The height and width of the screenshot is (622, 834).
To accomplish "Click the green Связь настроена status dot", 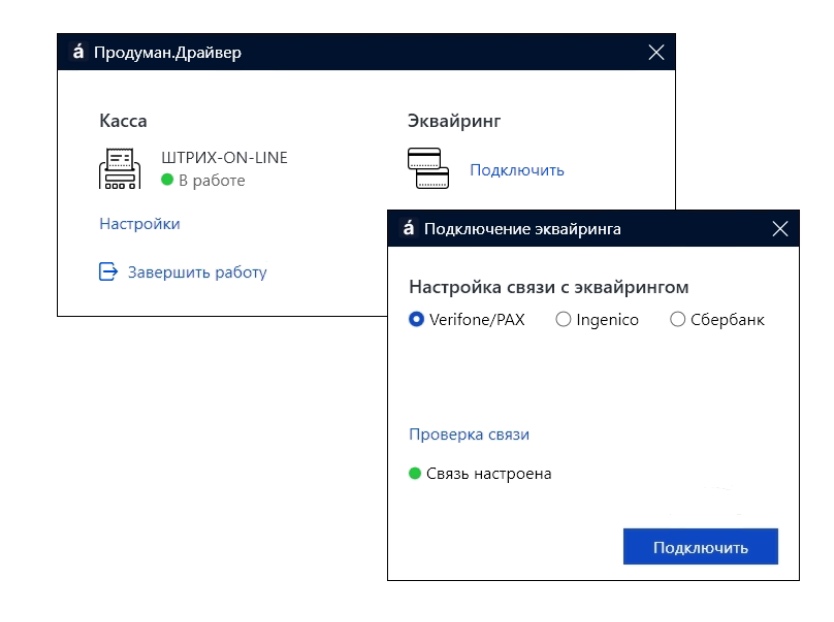I will 415,473.
